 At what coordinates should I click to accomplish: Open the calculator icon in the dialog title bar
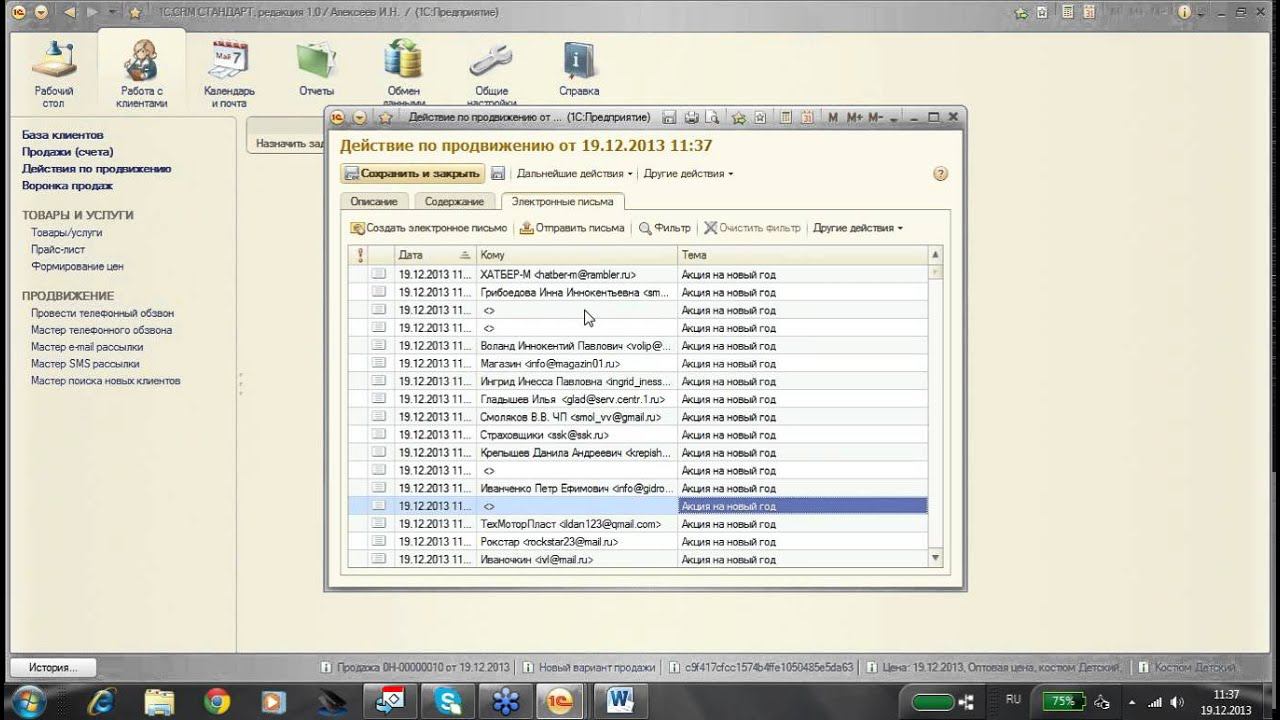786,118
